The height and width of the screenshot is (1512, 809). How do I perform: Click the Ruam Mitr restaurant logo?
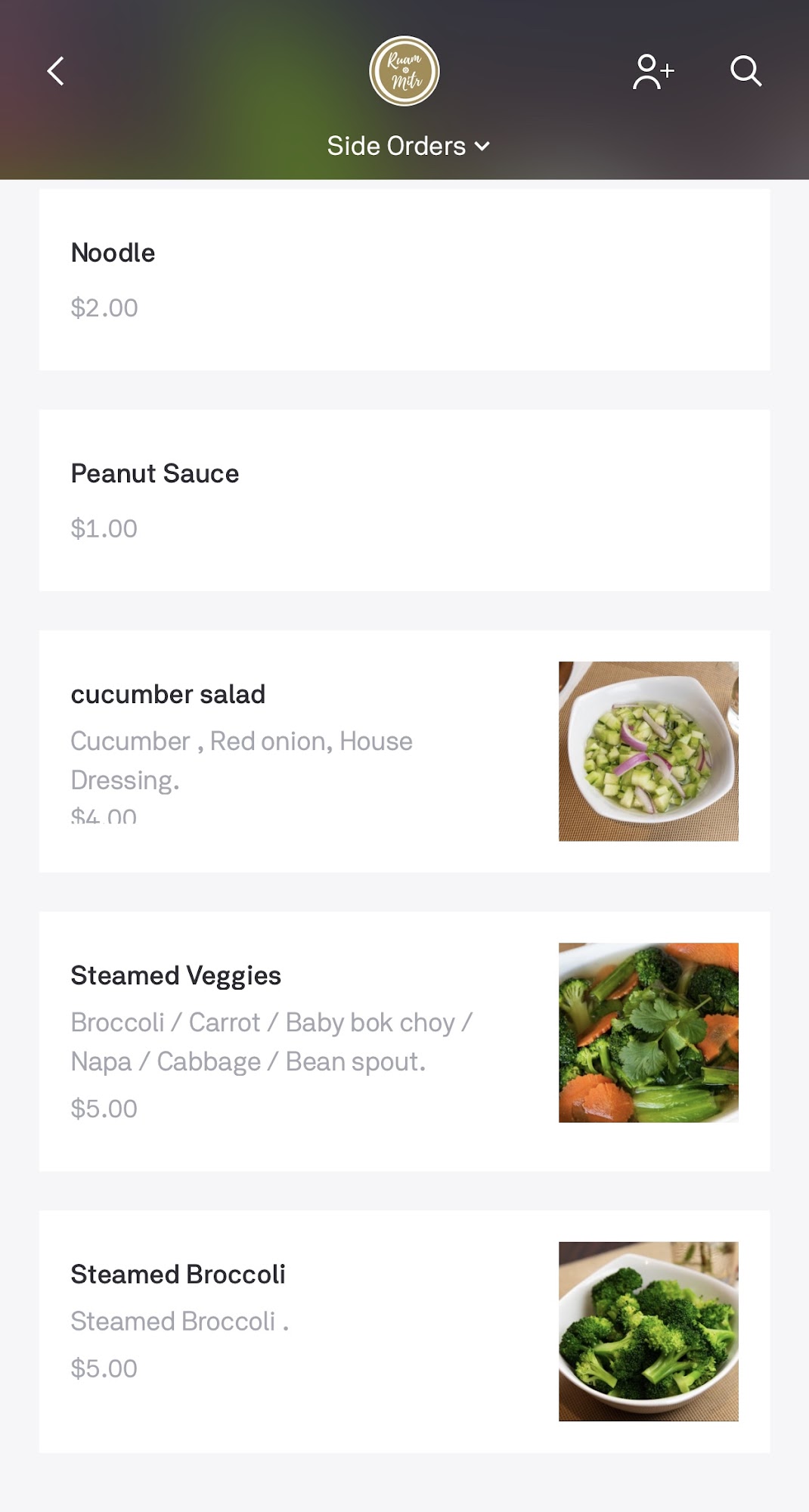[404, 71]
